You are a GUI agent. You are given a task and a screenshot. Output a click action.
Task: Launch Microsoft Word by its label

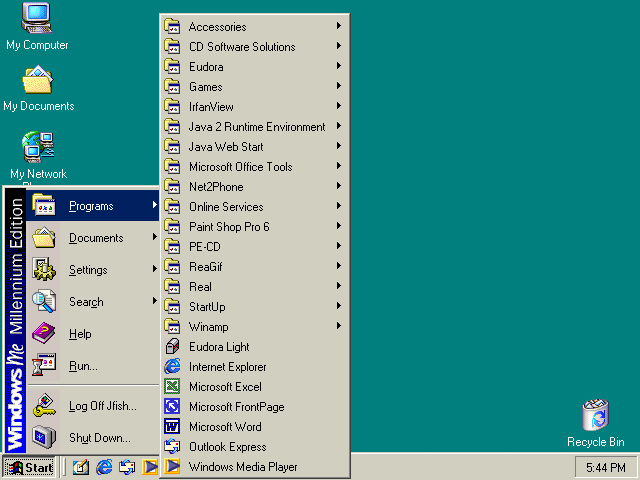click(225, 427)
